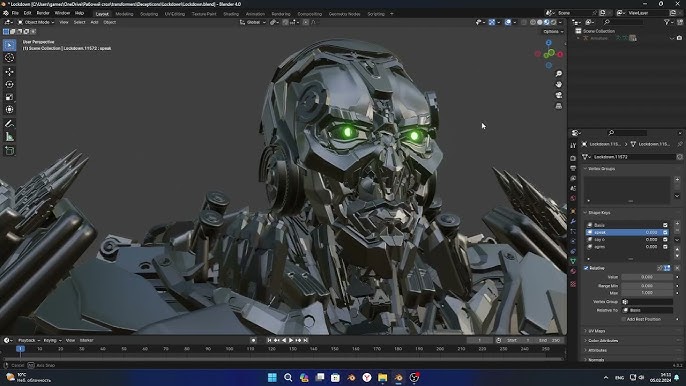Toggle Relative shape keys checkbox

pyautogui.click(x=586, y=268)
